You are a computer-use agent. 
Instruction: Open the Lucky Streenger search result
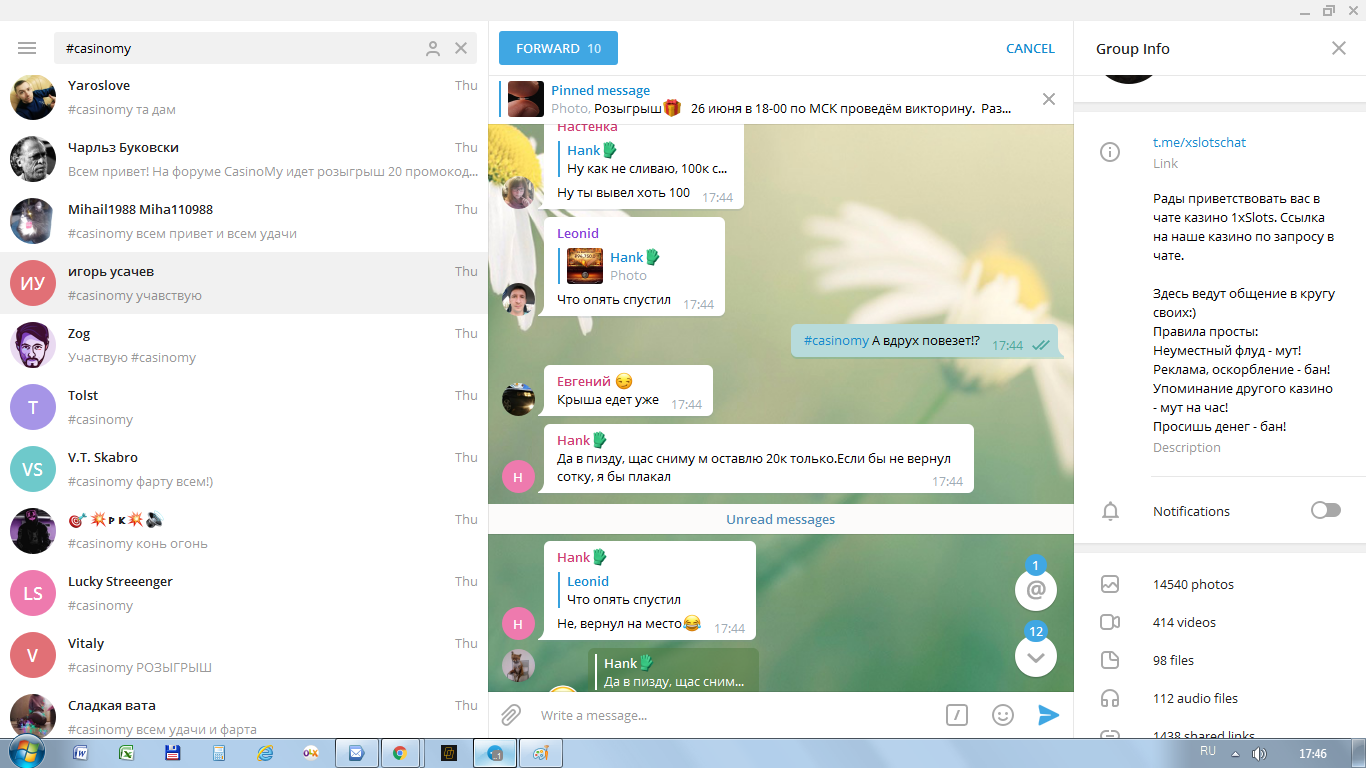(x=244, y=593)
